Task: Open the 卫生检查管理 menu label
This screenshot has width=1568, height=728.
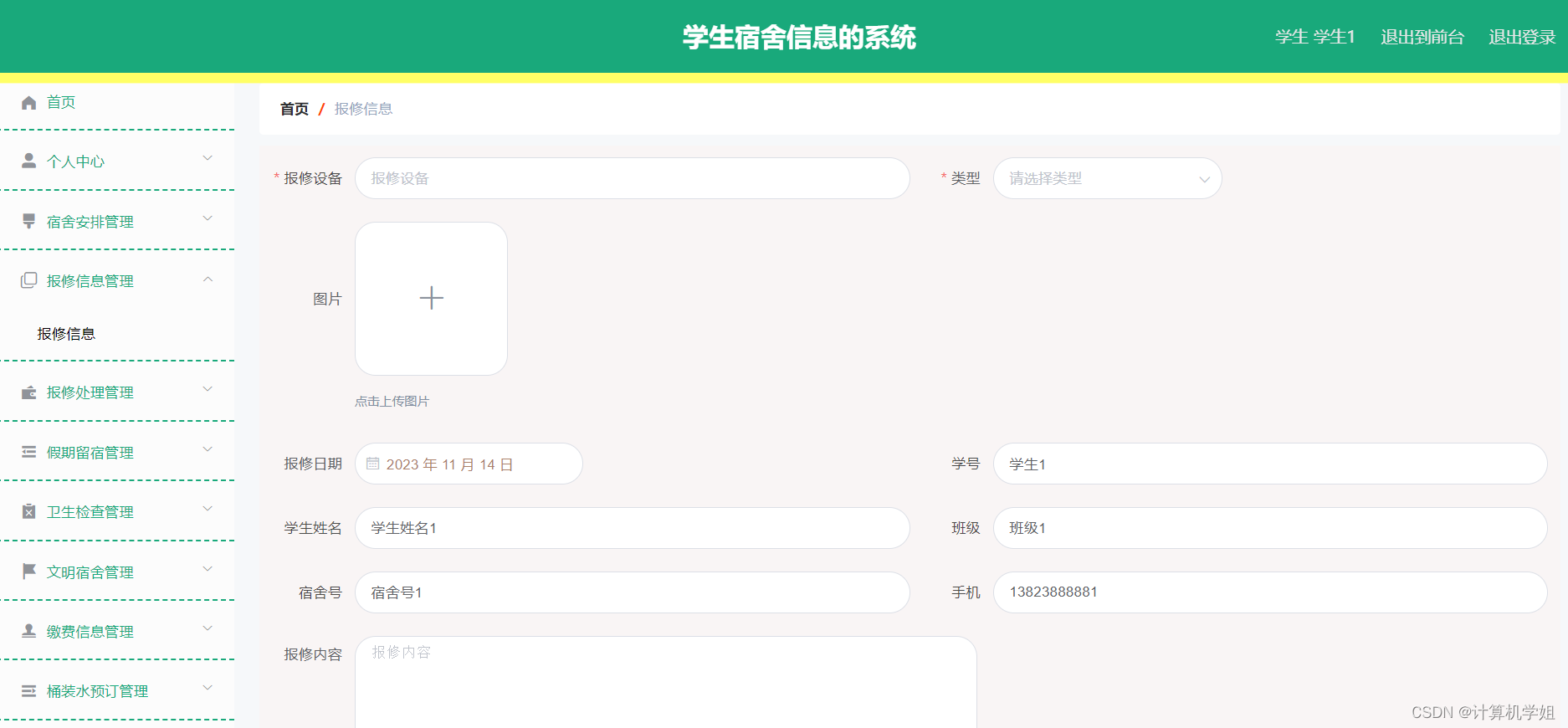Action: [90, 512]
